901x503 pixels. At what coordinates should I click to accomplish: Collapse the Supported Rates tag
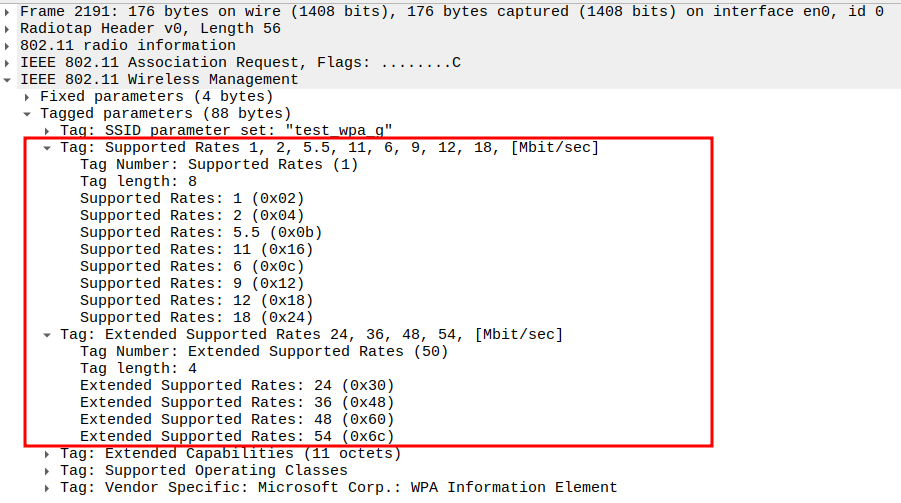coord(48,148)
